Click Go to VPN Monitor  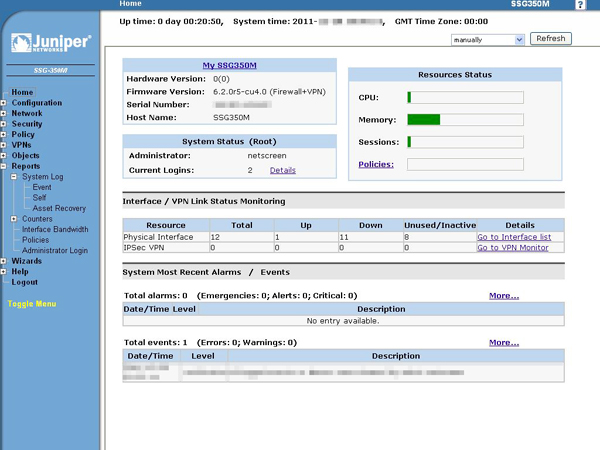click(513, 248)
